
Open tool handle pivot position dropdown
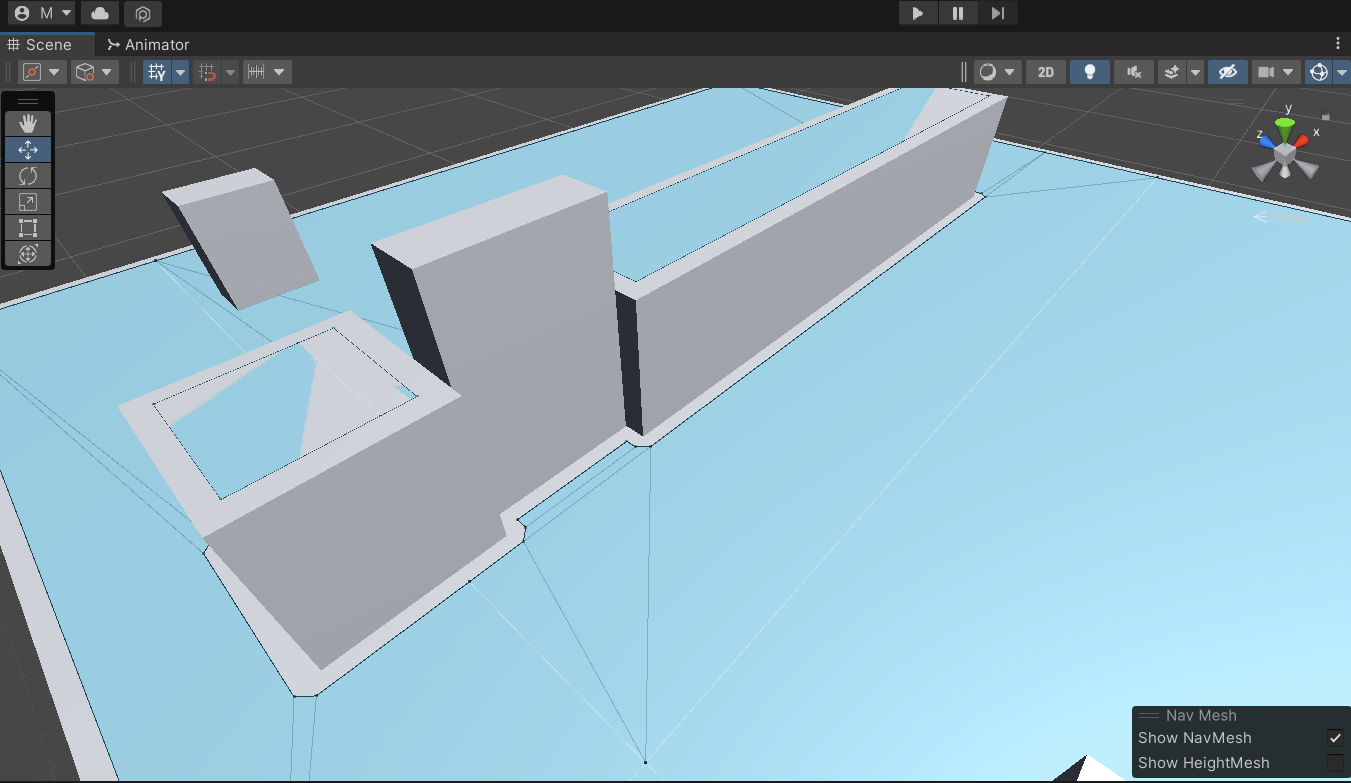42,72
